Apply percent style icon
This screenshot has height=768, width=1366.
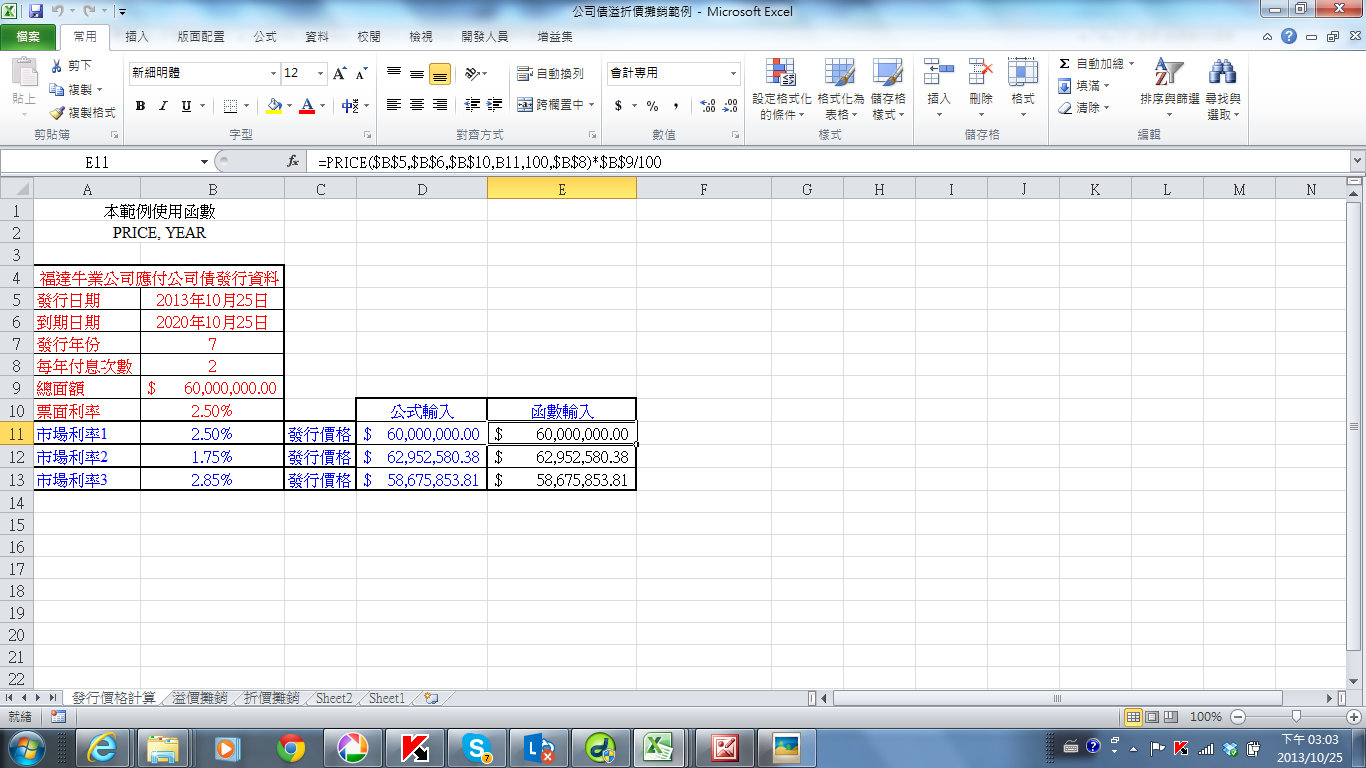652,105
